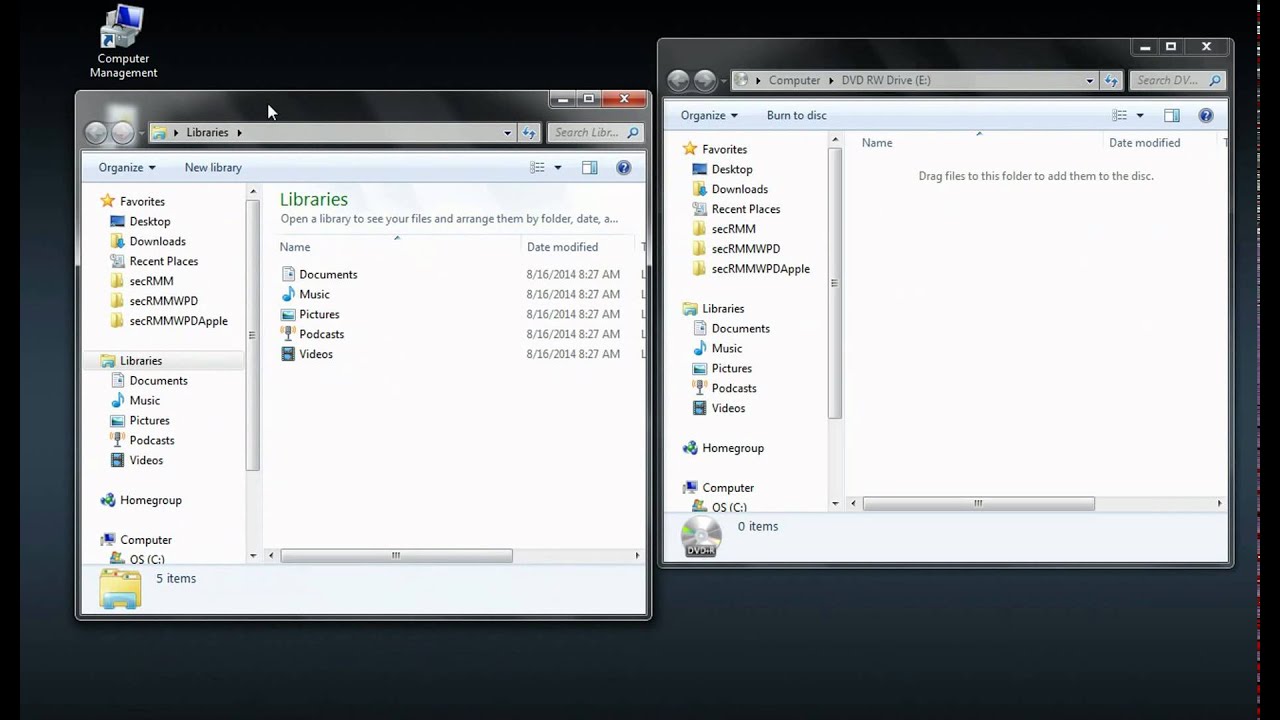Viewport: 1280px width, 720px height.
Task: Click Computer breadcrumb in DVD window address bar
Action: pos(794,80)
